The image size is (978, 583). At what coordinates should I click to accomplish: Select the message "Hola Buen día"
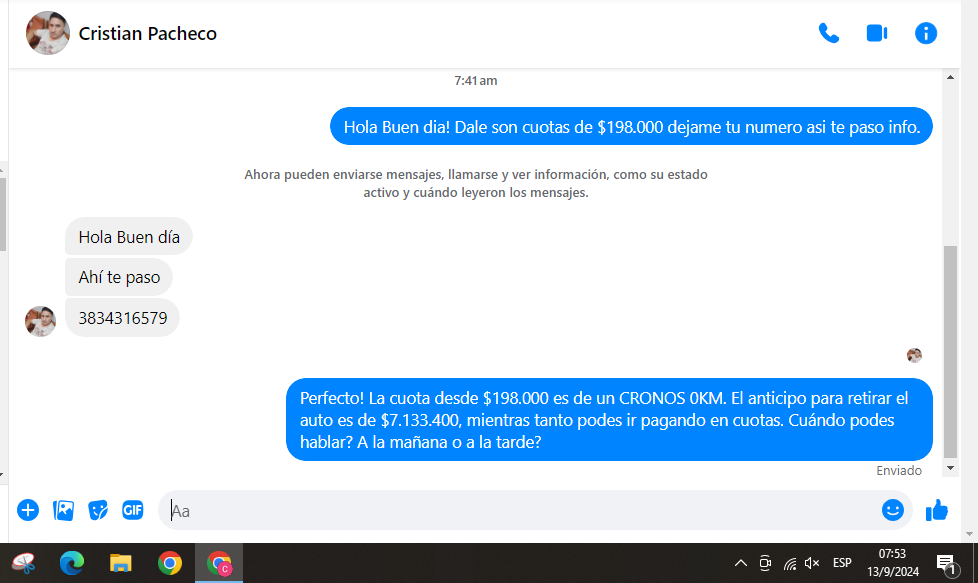128,236
